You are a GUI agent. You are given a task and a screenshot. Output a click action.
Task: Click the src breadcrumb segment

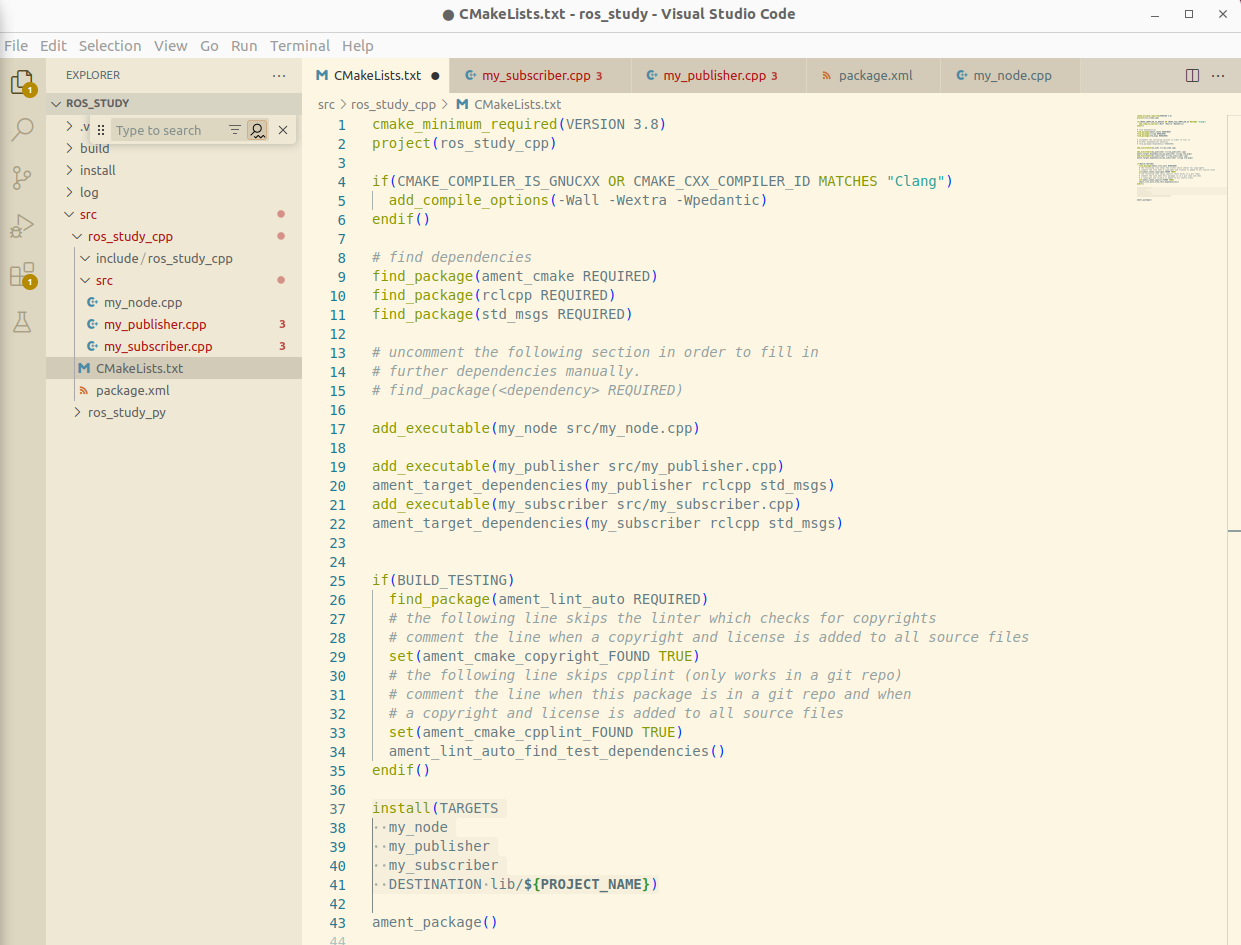coord(326,104)
